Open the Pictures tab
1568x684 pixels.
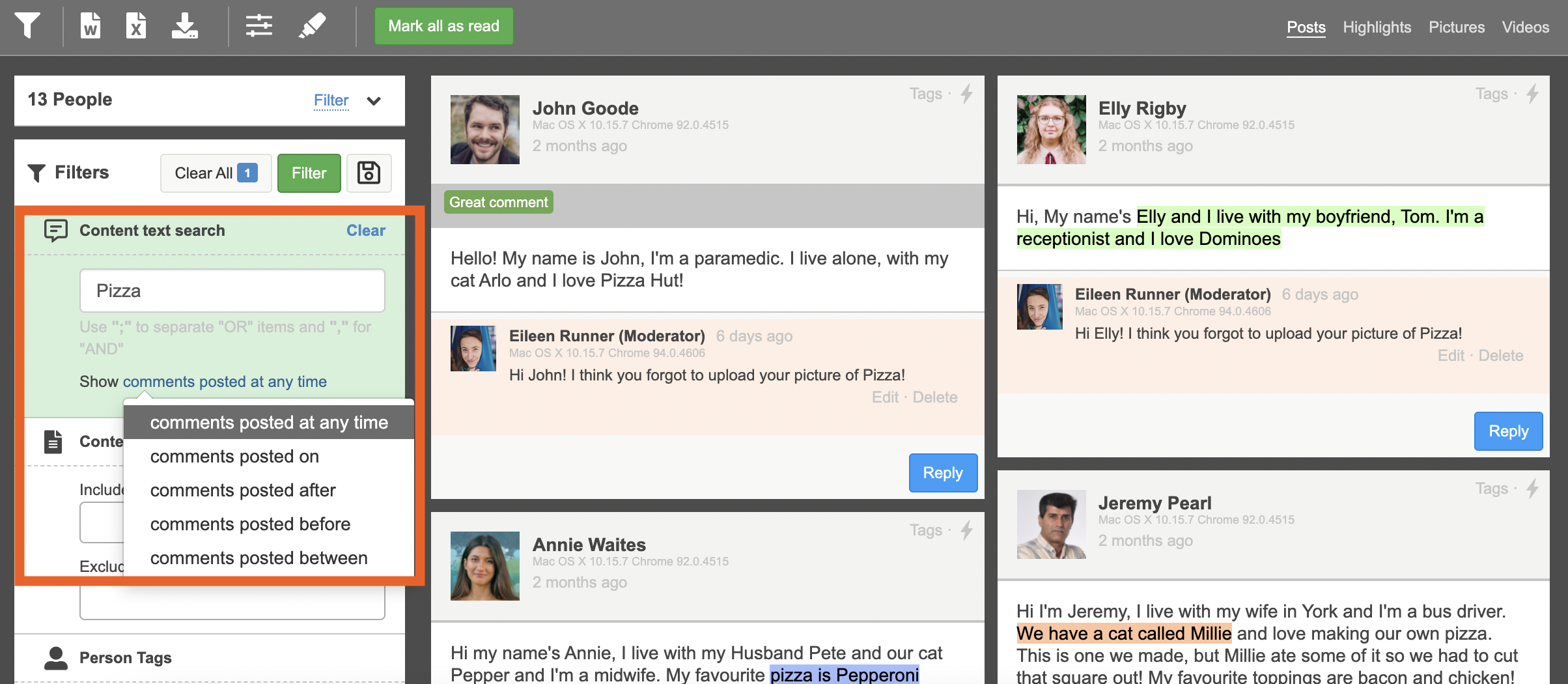1456,27
